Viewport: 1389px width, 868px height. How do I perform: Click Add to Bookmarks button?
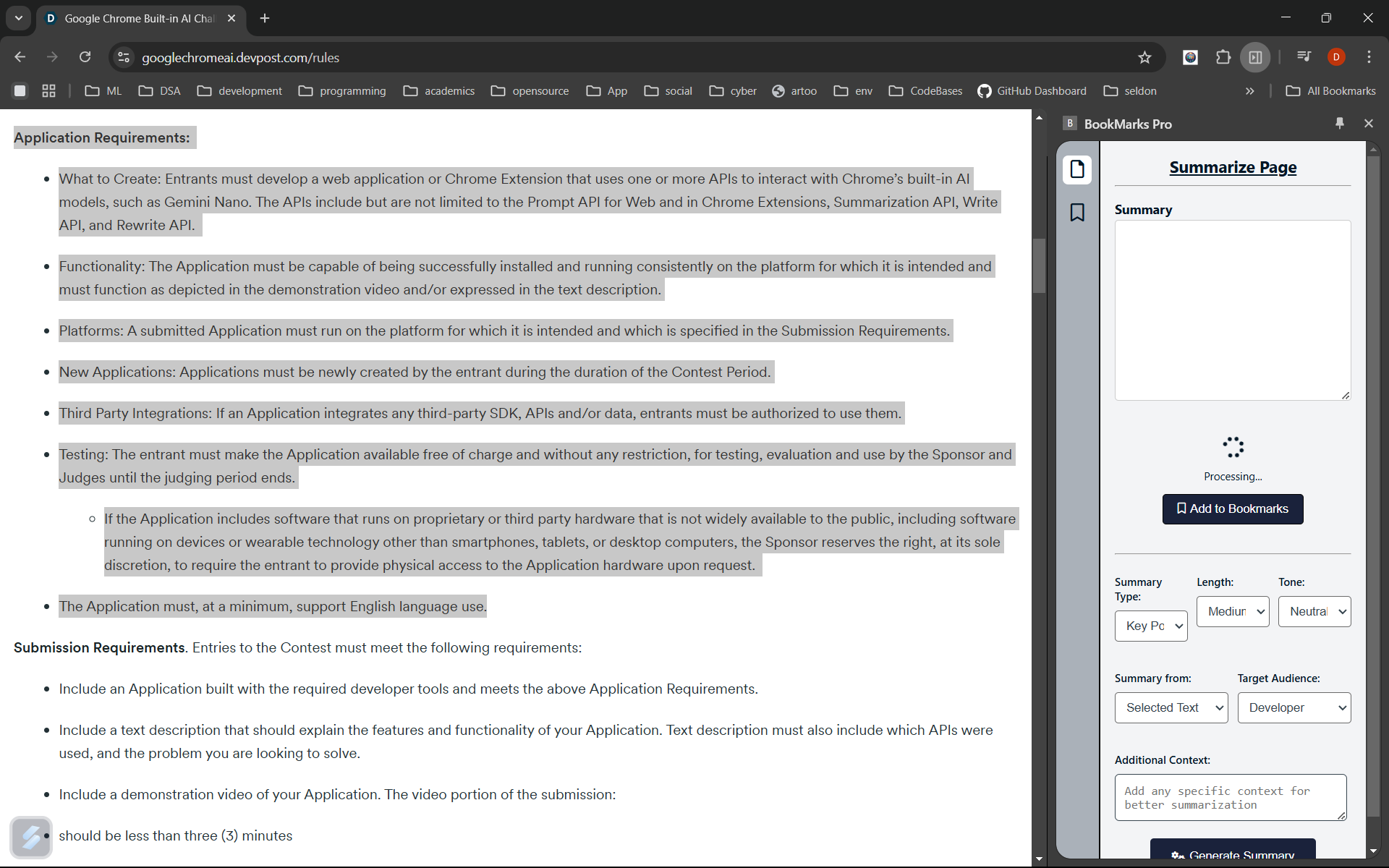(x=1232, y=509)
